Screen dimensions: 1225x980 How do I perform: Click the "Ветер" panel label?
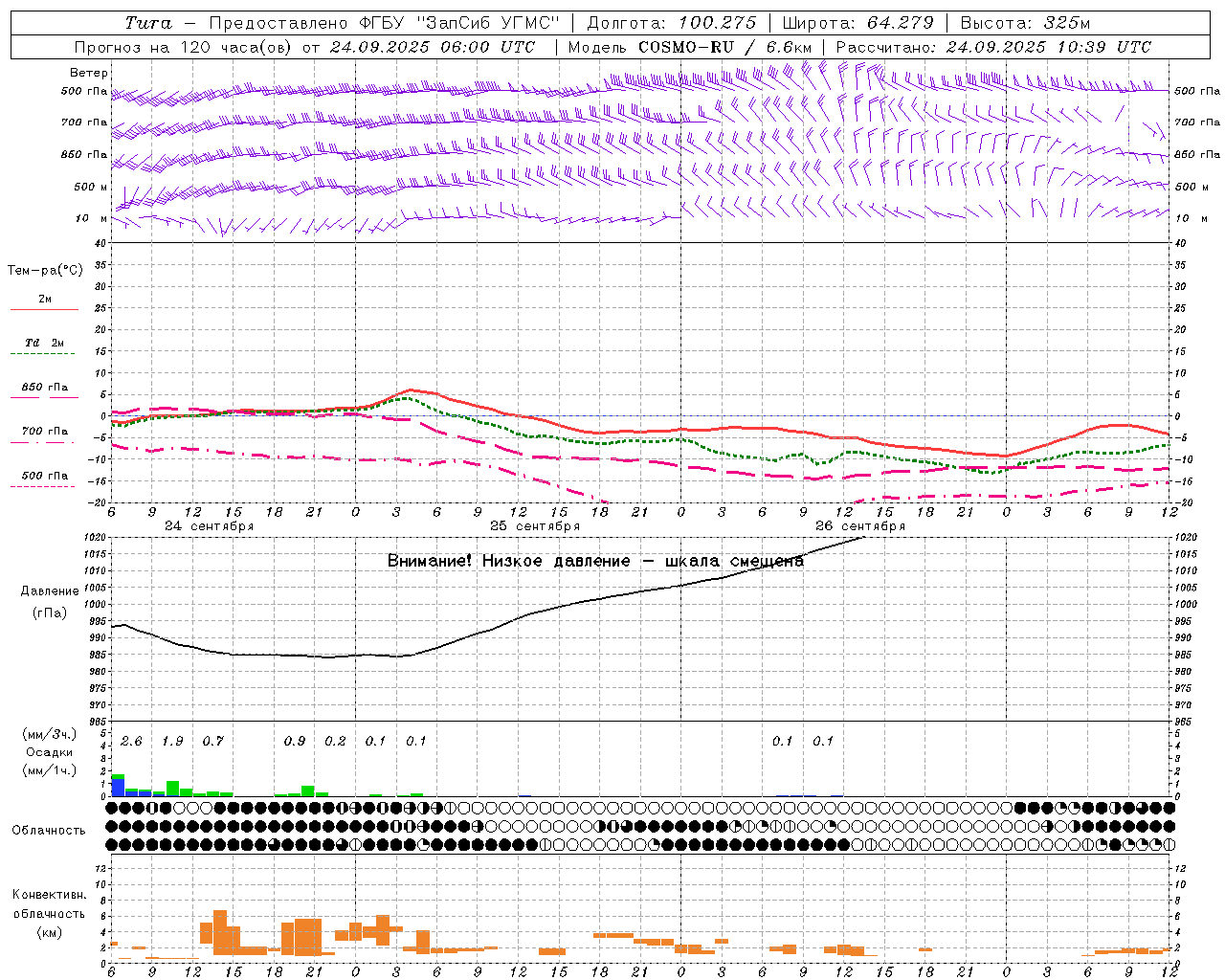click(x=89, y=73)
